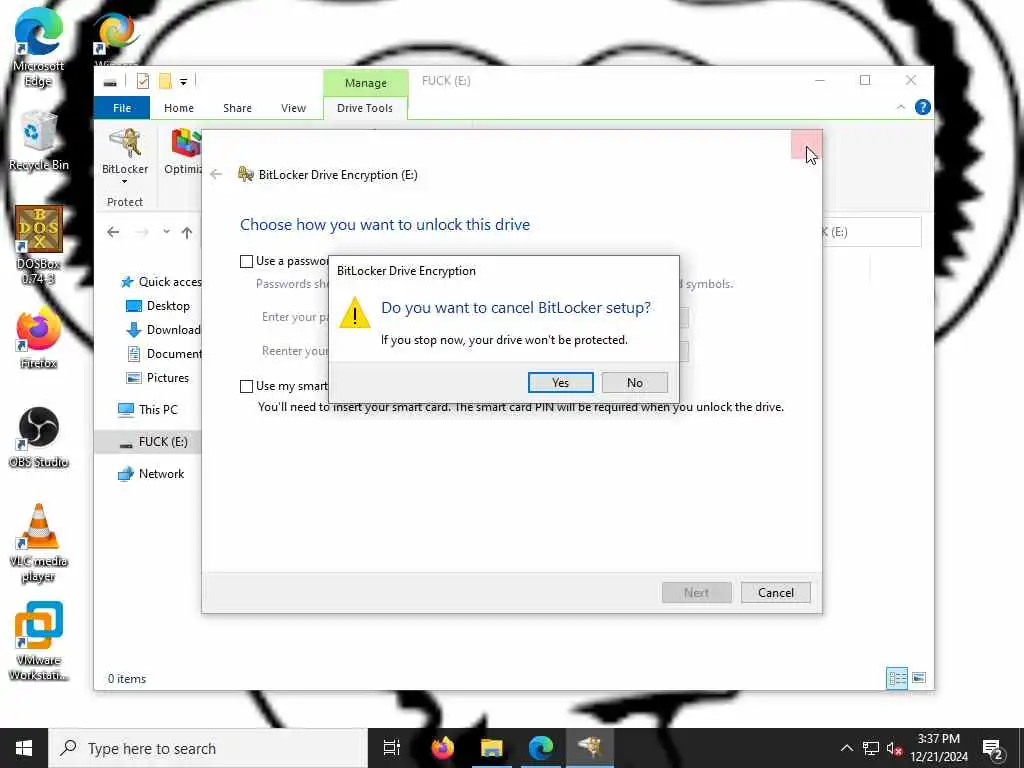Open taskbar clock and date

(x=938, y=748)
